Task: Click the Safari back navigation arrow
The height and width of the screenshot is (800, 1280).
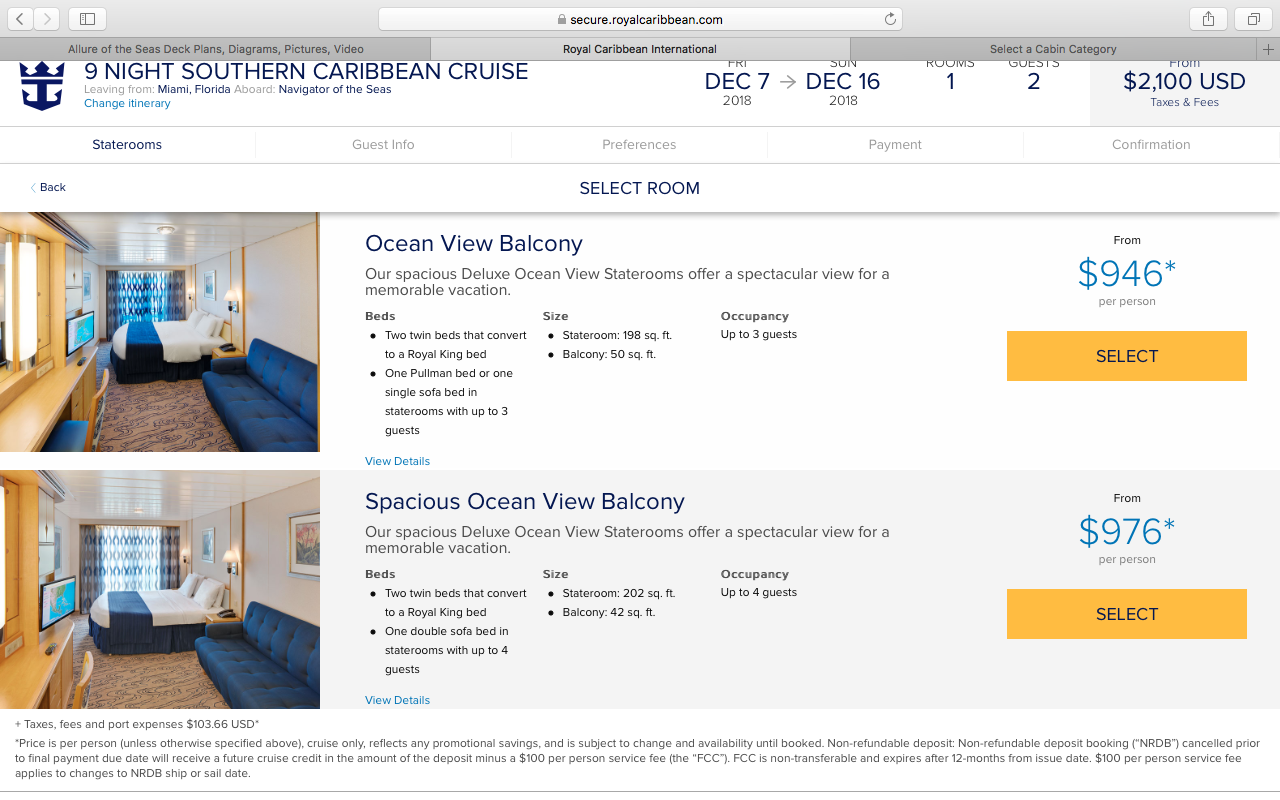Action: (21, 19)
